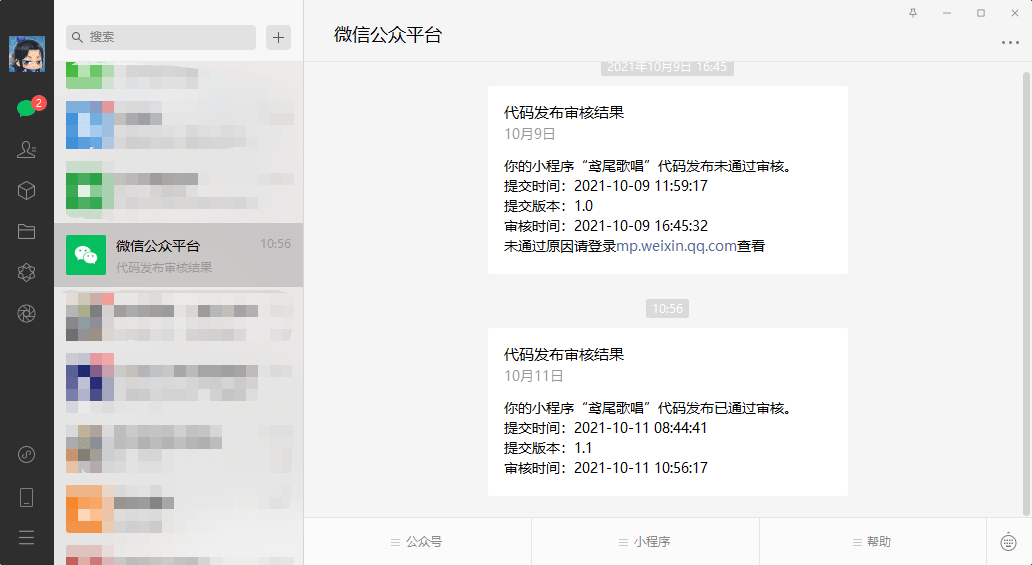Pin the window on top
The image size is (1032, 565).
(912, 13)
